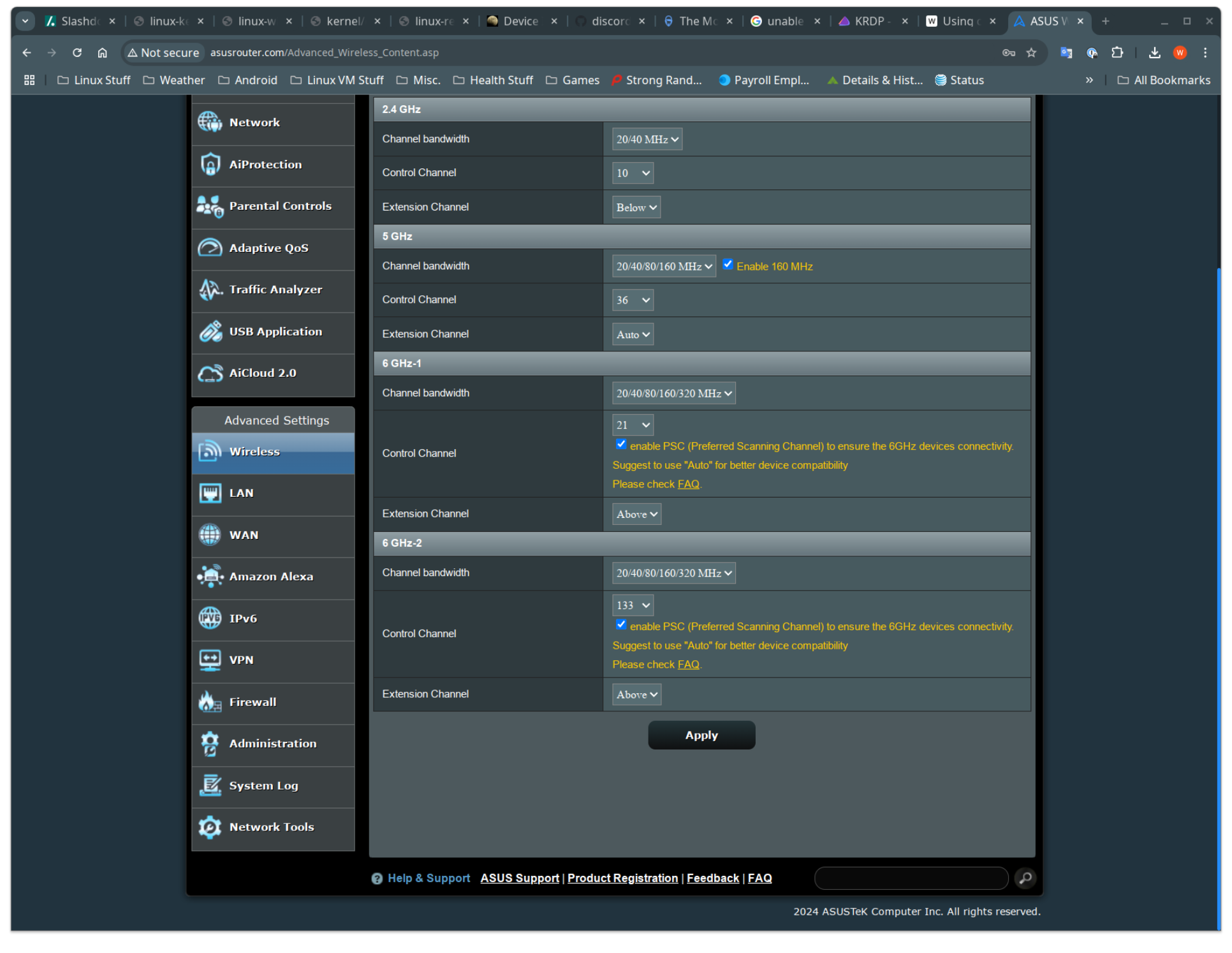Open 6 GHz-1 Channel bandwidth dropdown
Viewport: 1232px width, 953px height.
tap(673, 393)
